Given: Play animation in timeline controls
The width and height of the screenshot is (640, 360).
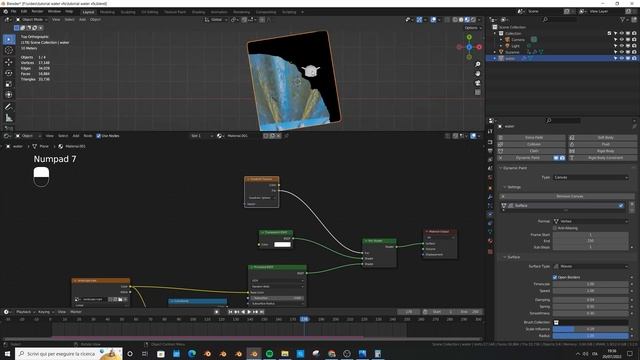Looking at the screenshot, I should tap(249, 312).
